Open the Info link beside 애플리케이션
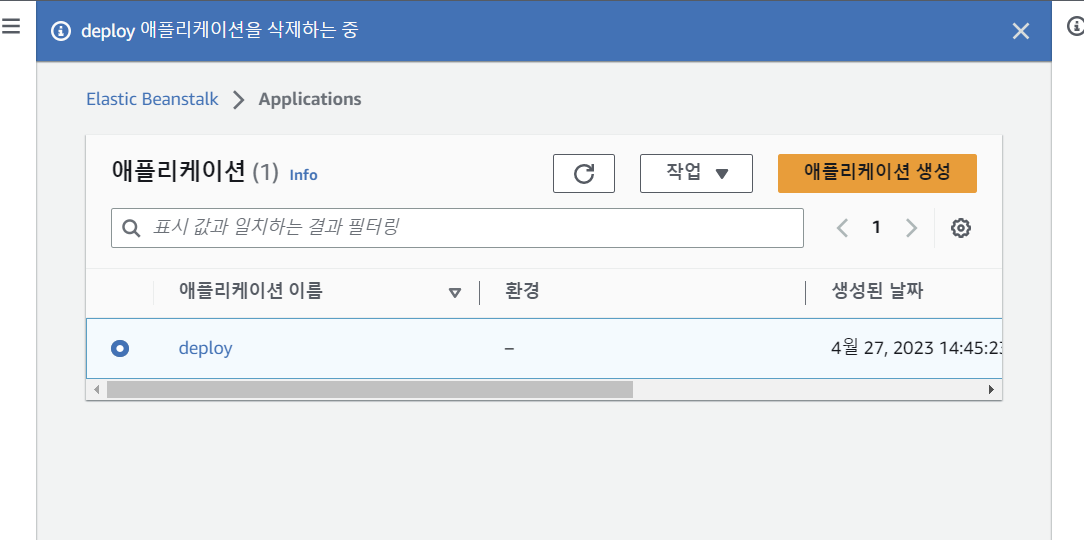 [x=303, y=175]
